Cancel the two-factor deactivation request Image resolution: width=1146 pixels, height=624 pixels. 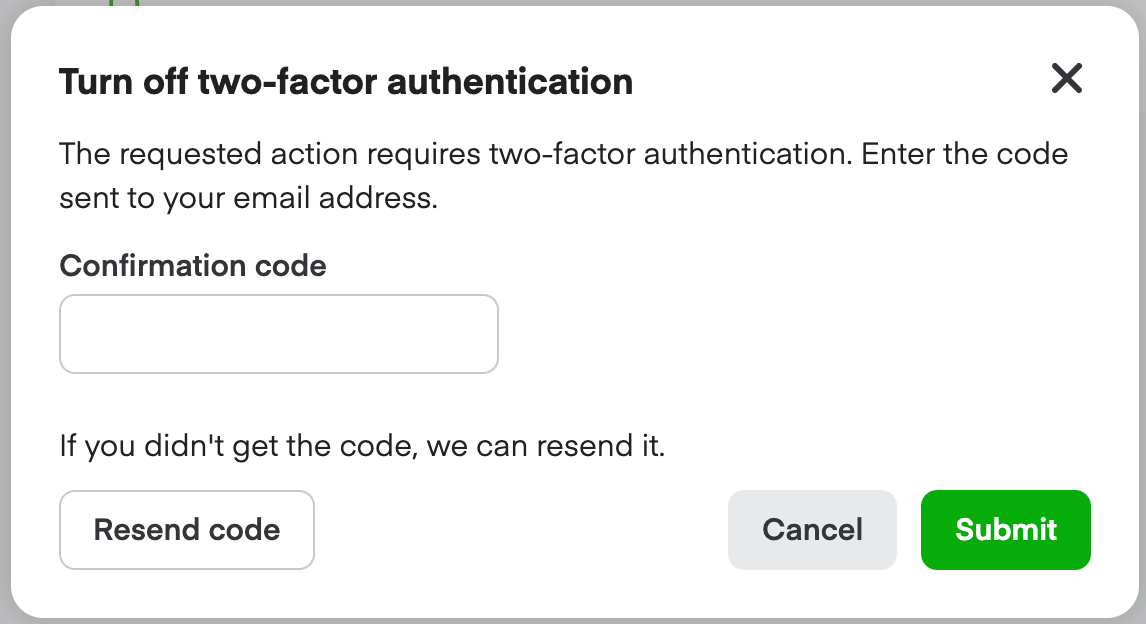click(x=812, y=530)
